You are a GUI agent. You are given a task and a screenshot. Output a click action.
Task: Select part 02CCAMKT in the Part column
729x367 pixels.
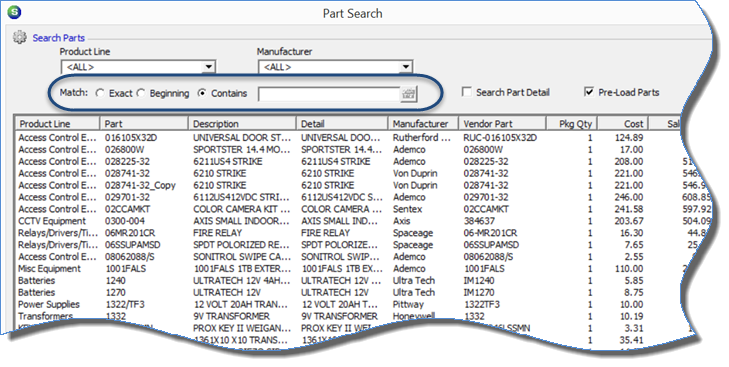click(127, 209)
